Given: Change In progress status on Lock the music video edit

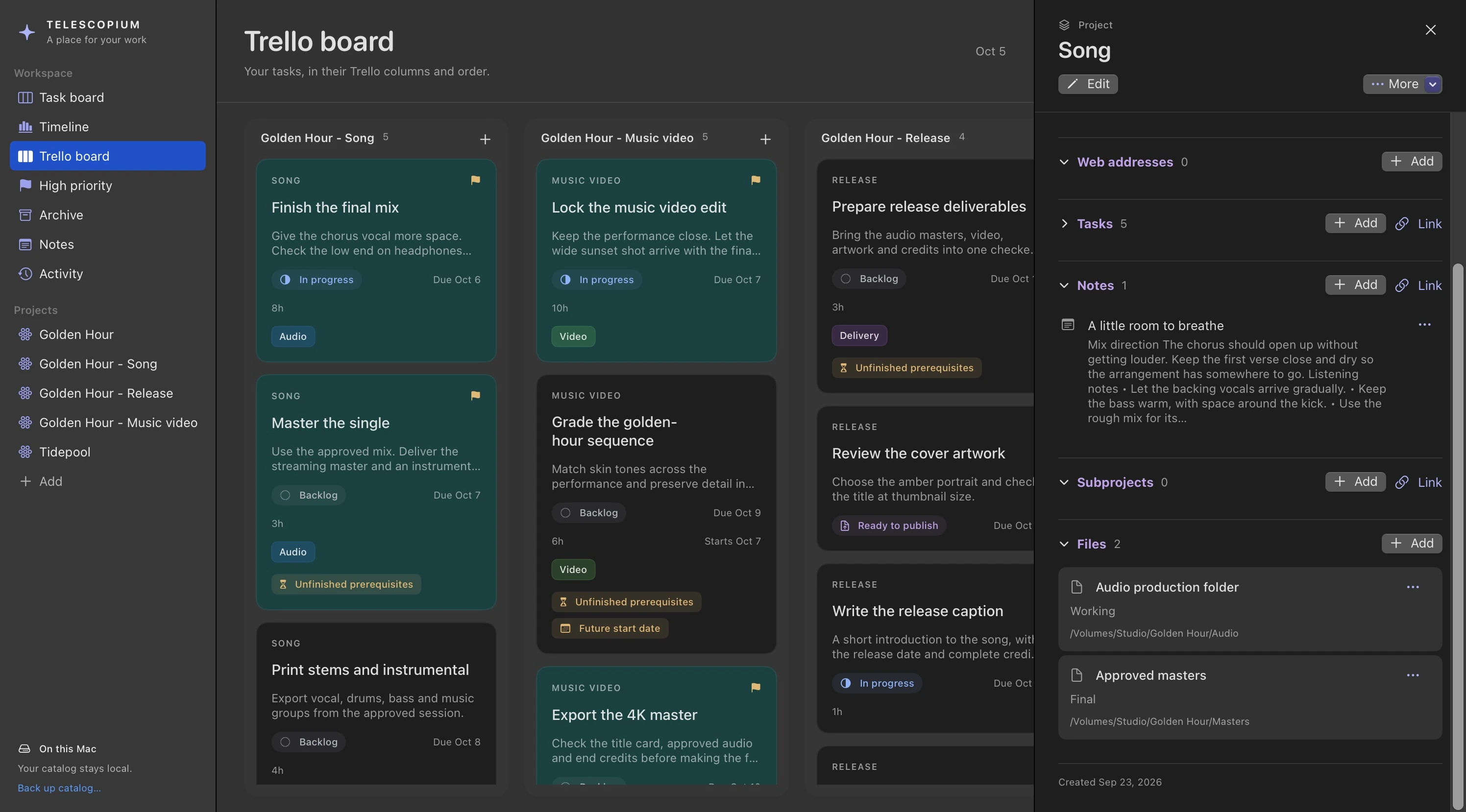Looking at the screenshot, I should [597, 279].
